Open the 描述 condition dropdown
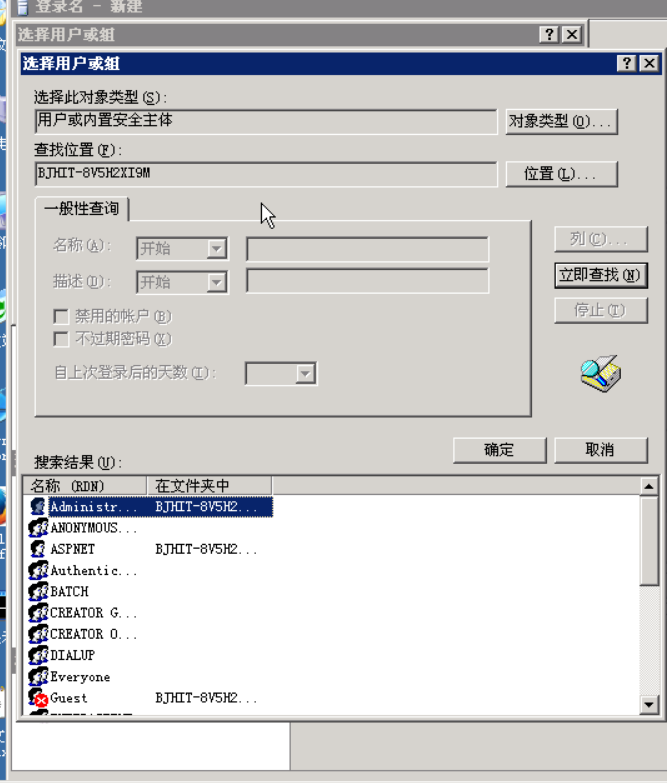Screen dimensions: 667x783 pyautogui.click(x=217, y=282)
